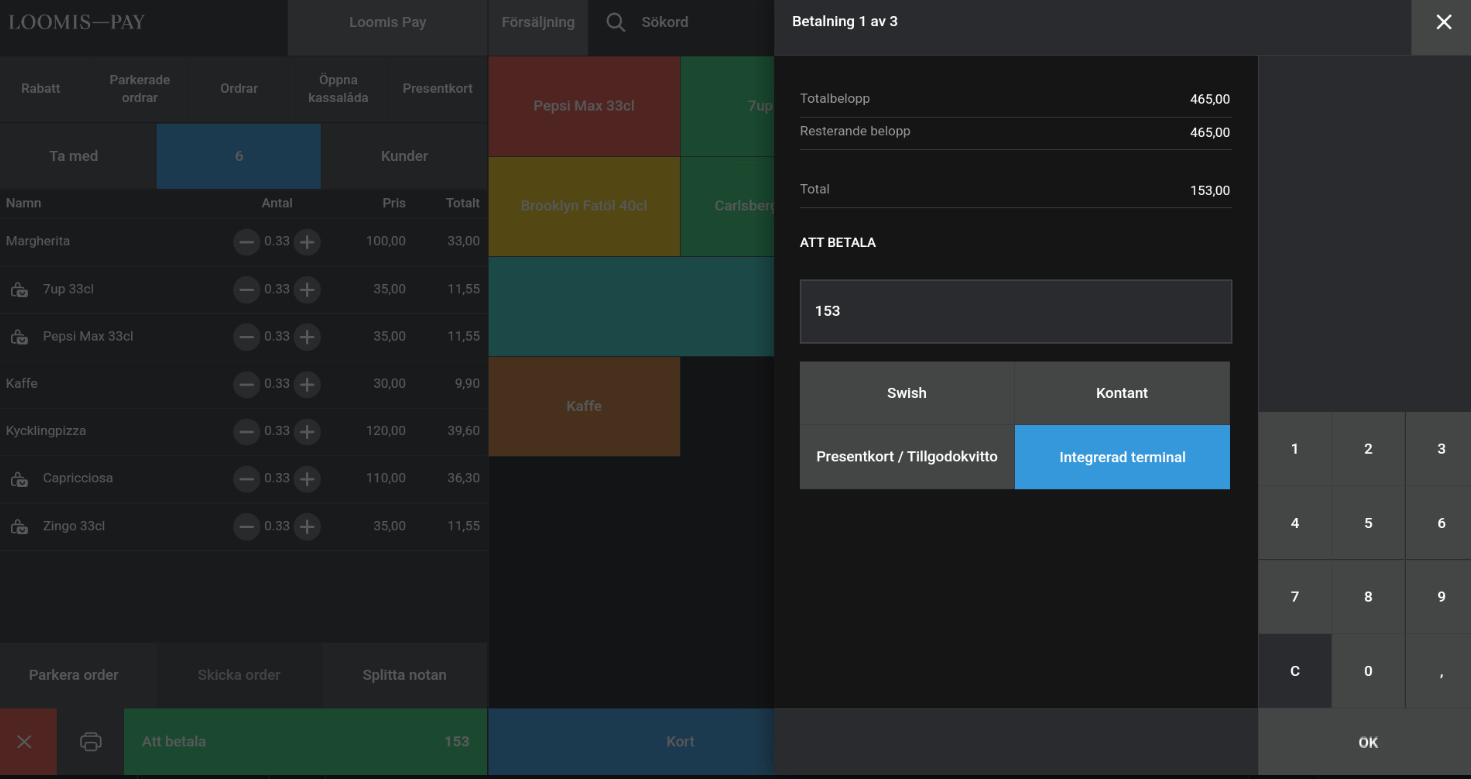1471x779 pixels.
Task: Click the combo icon beside 7up 33cl
Action: pyautogui.click(x=19, y=290)
